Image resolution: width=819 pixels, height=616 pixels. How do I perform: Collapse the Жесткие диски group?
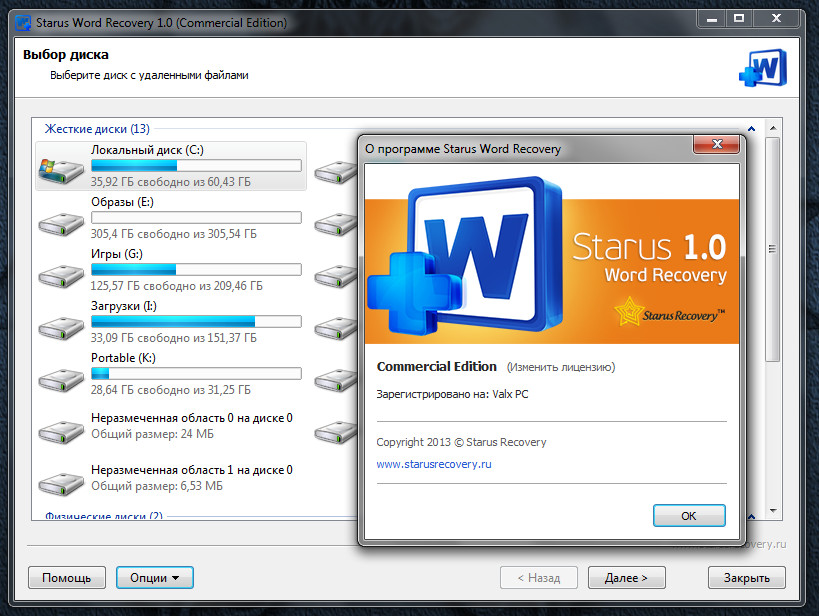pyautogui.click(x=751, y=129)
